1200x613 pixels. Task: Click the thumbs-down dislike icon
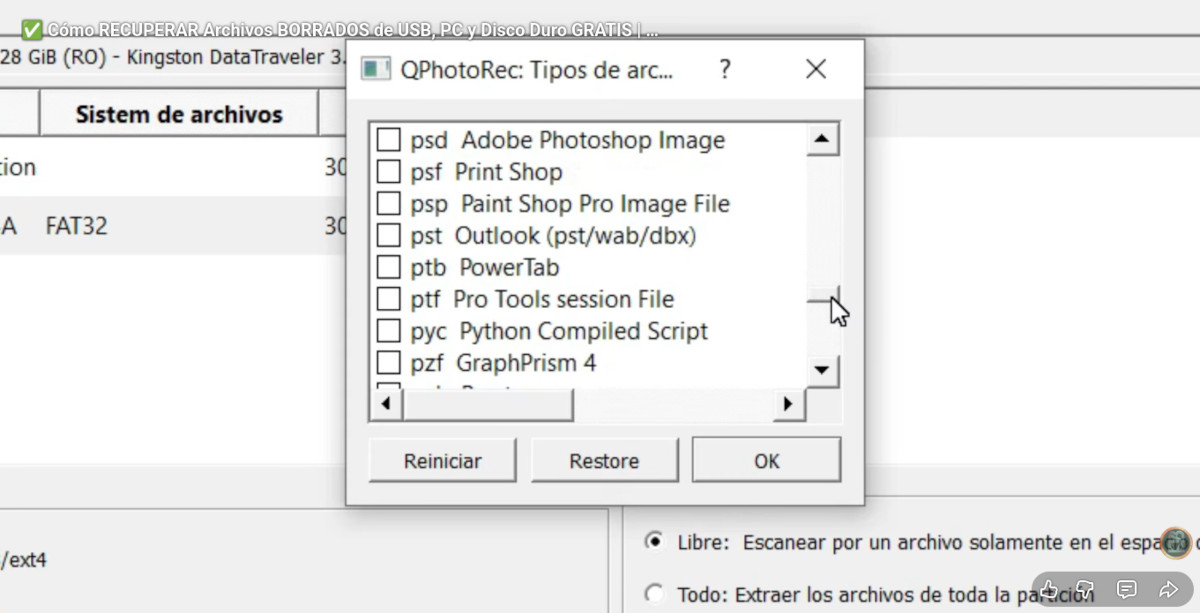[x=1085, y=589]
